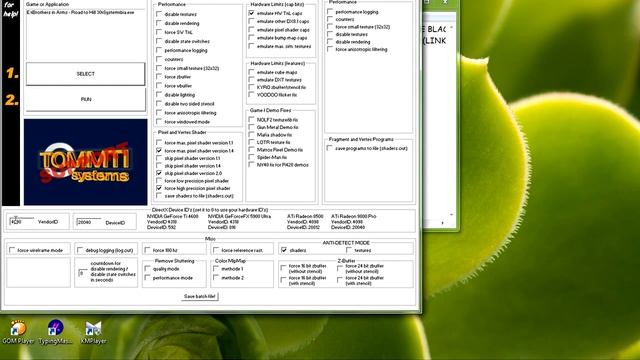The height and width of the screenshot is (360, 640).
Task: Enable force reference rast. checkbox
Action: [x=216, y=250]
